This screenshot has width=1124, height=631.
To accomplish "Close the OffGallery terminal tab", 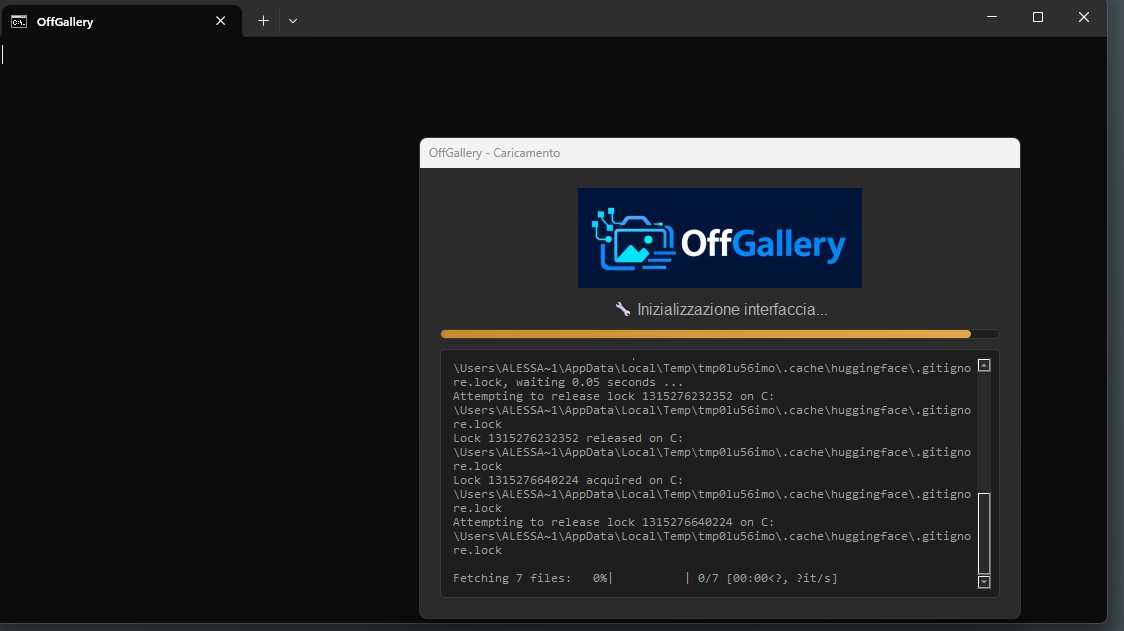I will click(x=221, y=21).
